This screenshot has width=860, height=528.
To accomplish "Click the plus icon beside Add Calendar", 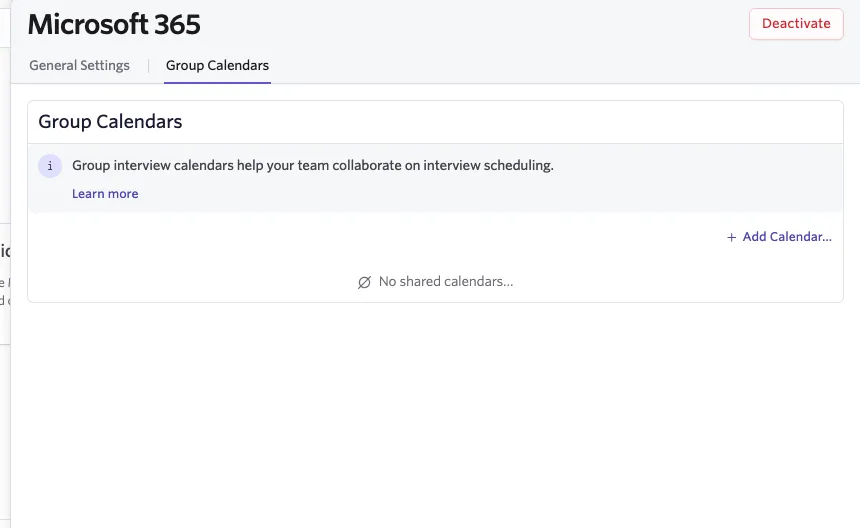I will coord(731,237).
